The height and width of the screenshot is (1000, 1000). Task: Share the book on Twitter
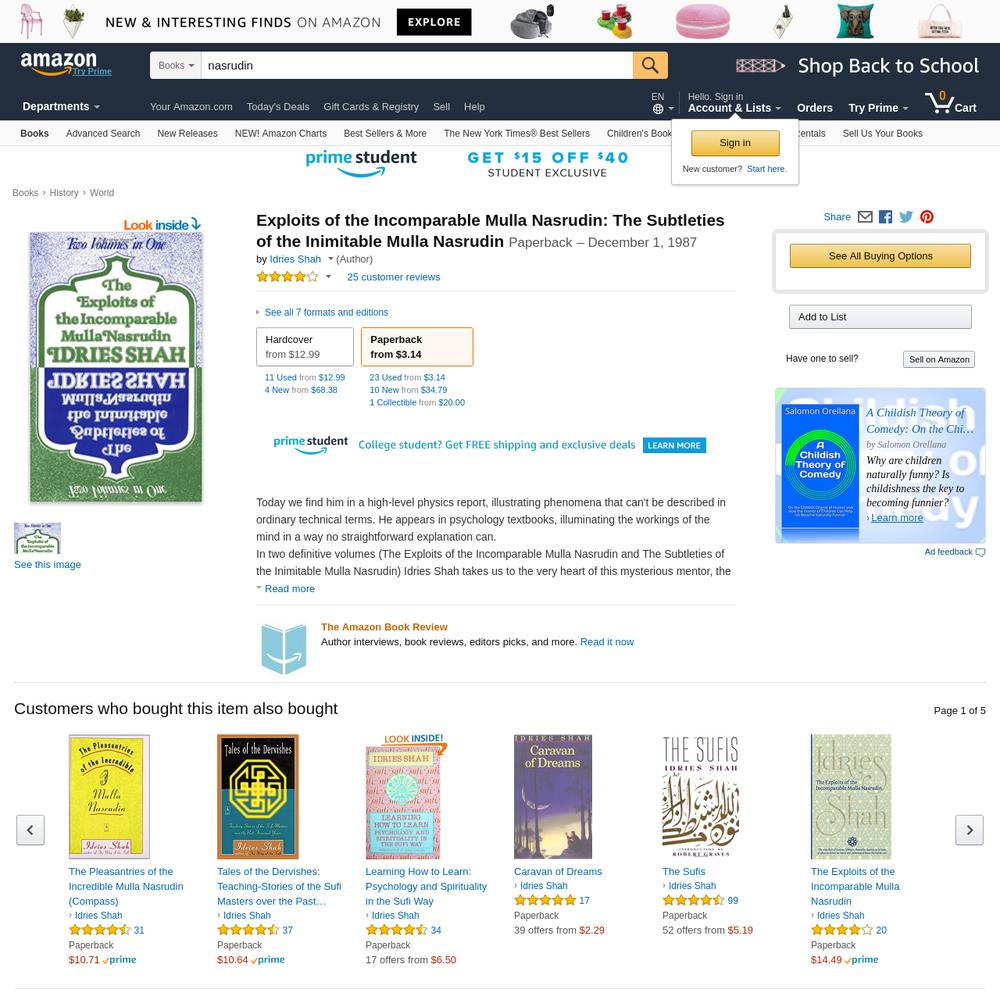[x=906, y=217]
